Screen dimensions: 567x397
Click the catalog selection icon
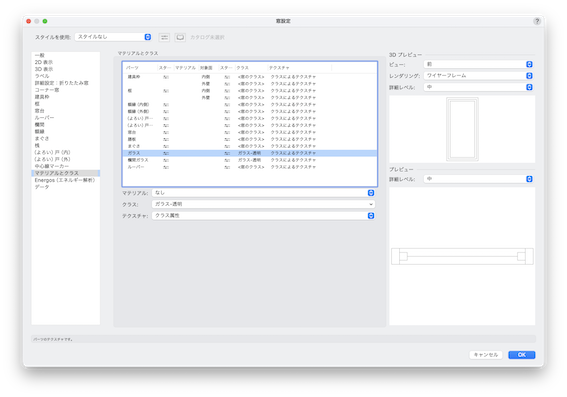pos(180,37)
